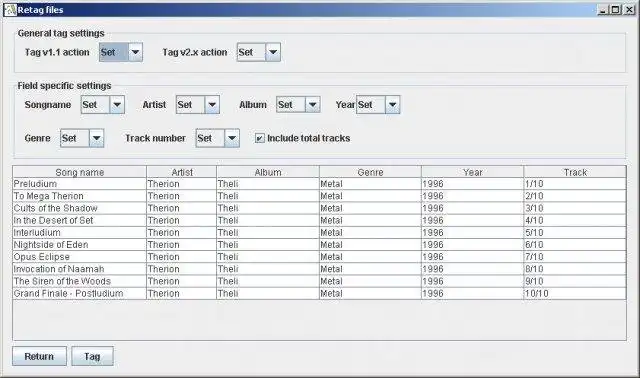
Task: Select the Cults of the Shadow cell
Action: (x=80, y=208)
